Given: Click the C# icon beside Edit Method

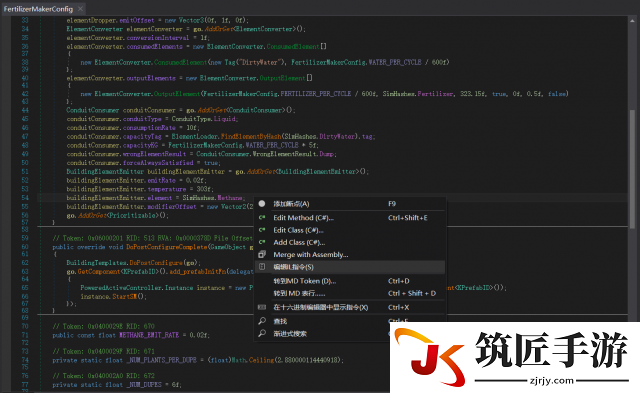Looking at the screenshot, I should tap(262, 218).
